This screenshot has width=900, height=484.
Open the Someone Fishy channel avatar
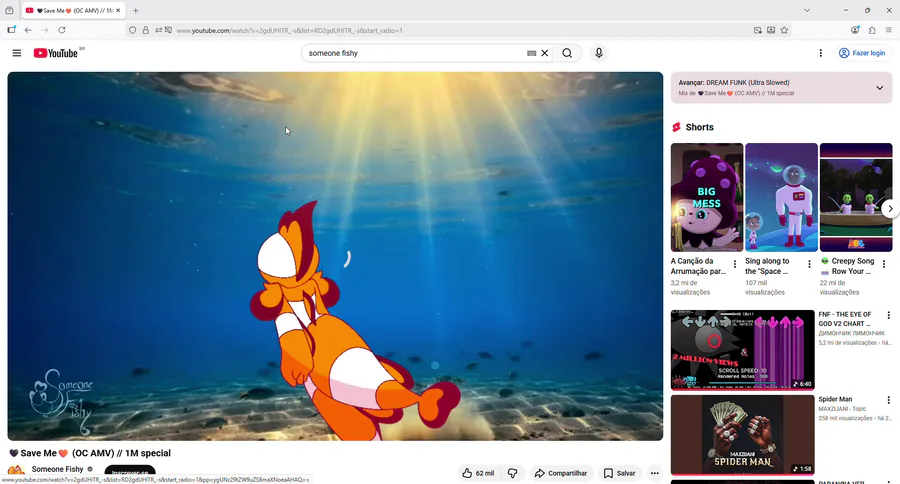point(16,471)
